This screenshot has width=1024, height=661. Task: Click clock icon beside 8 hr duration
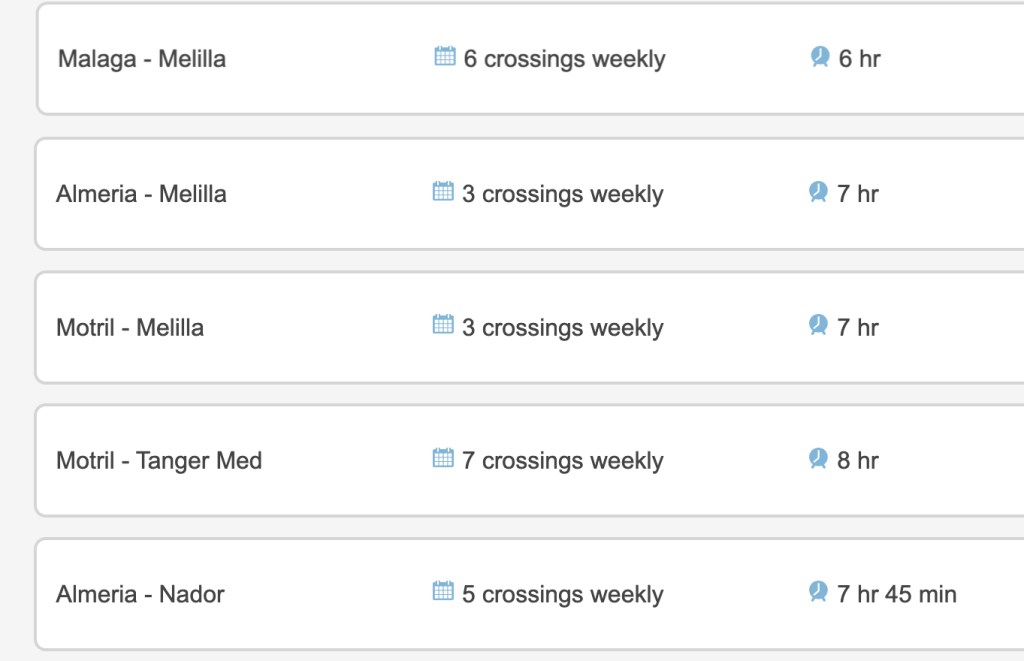coord(818,458)
